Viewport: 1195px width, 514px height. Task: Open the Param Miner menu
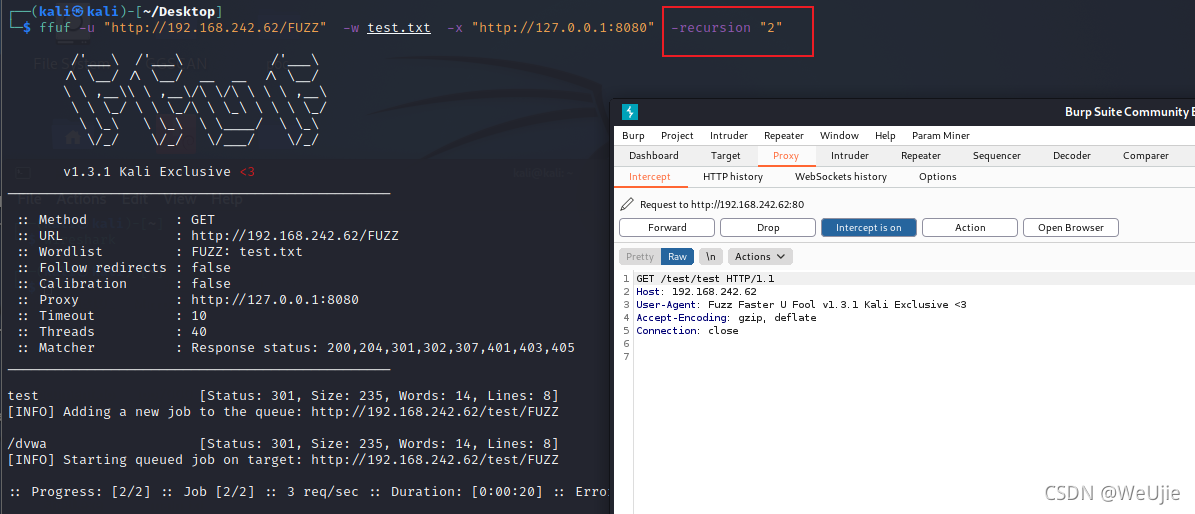[940, 136]
